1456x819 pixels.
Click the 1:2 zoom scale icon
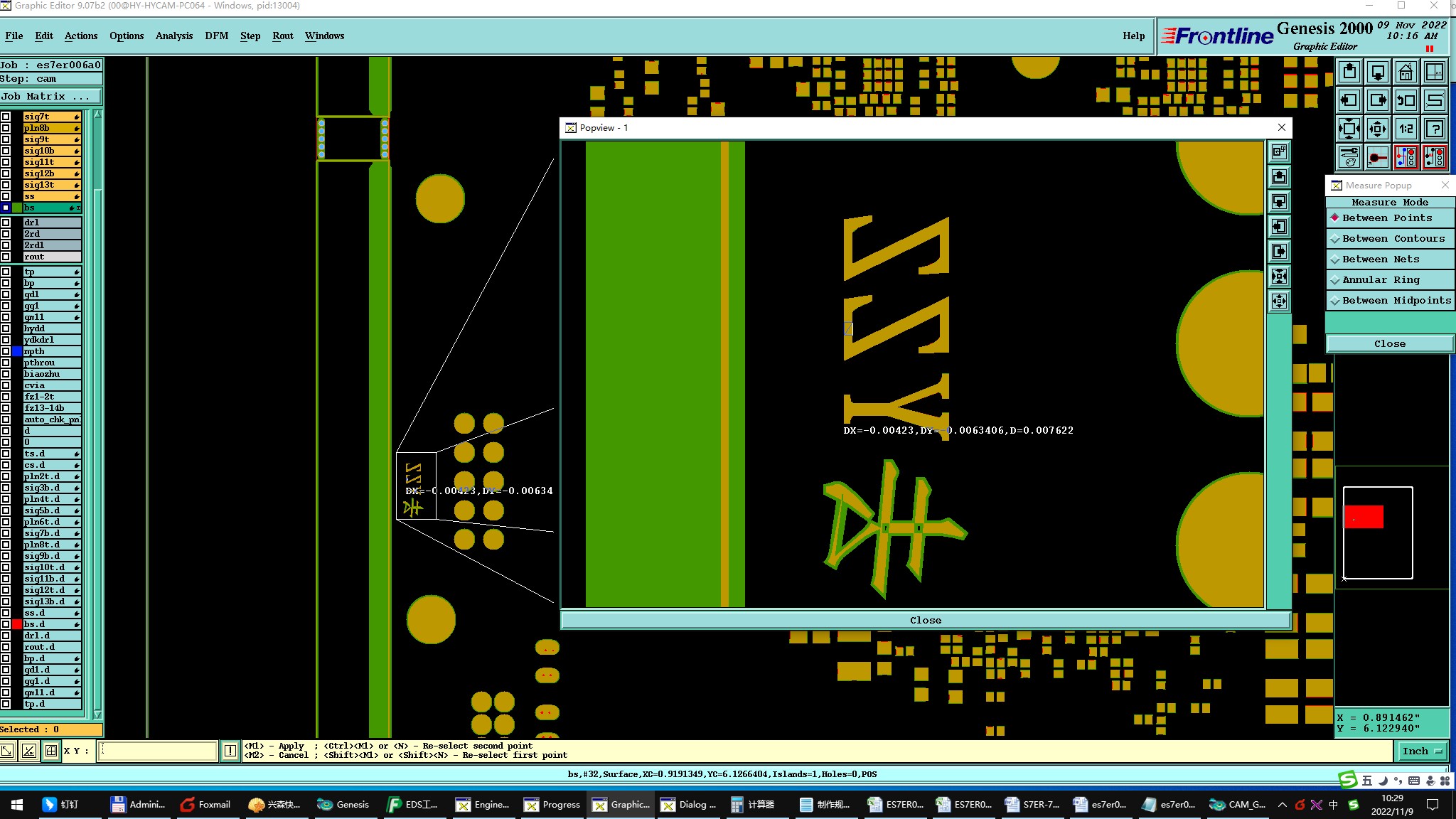click(1406, 129)
